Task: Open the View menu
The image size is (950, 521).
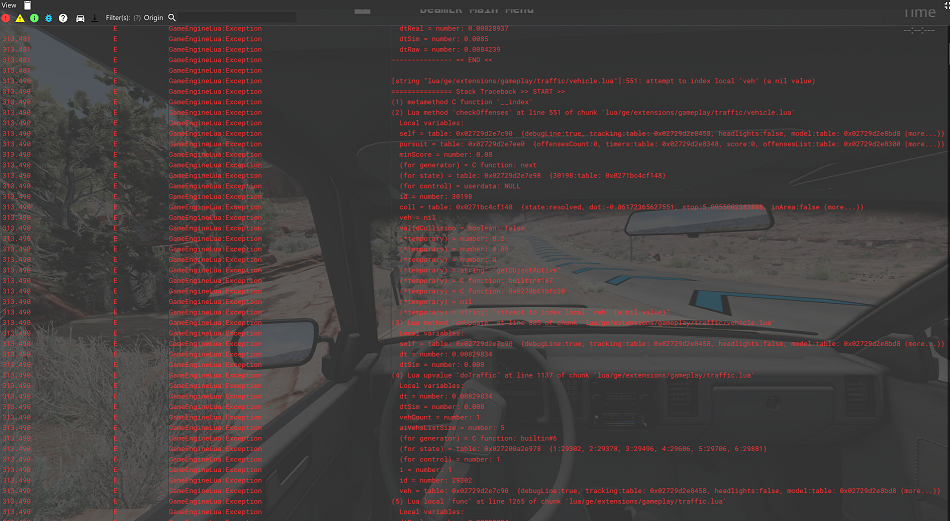Action: pyautogui.click(x=9, y=5)
